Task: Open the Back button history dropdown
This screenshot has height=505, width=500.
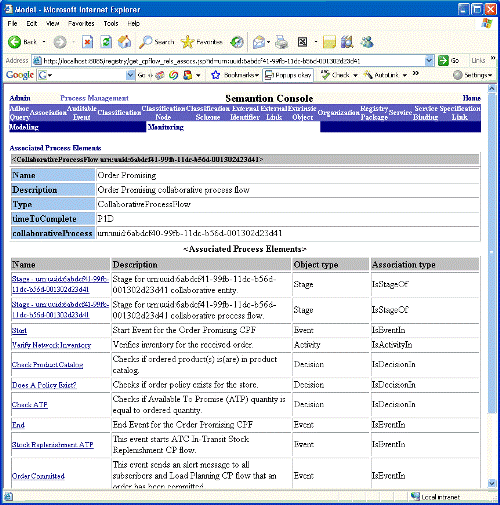Action: tap(44, 42)
